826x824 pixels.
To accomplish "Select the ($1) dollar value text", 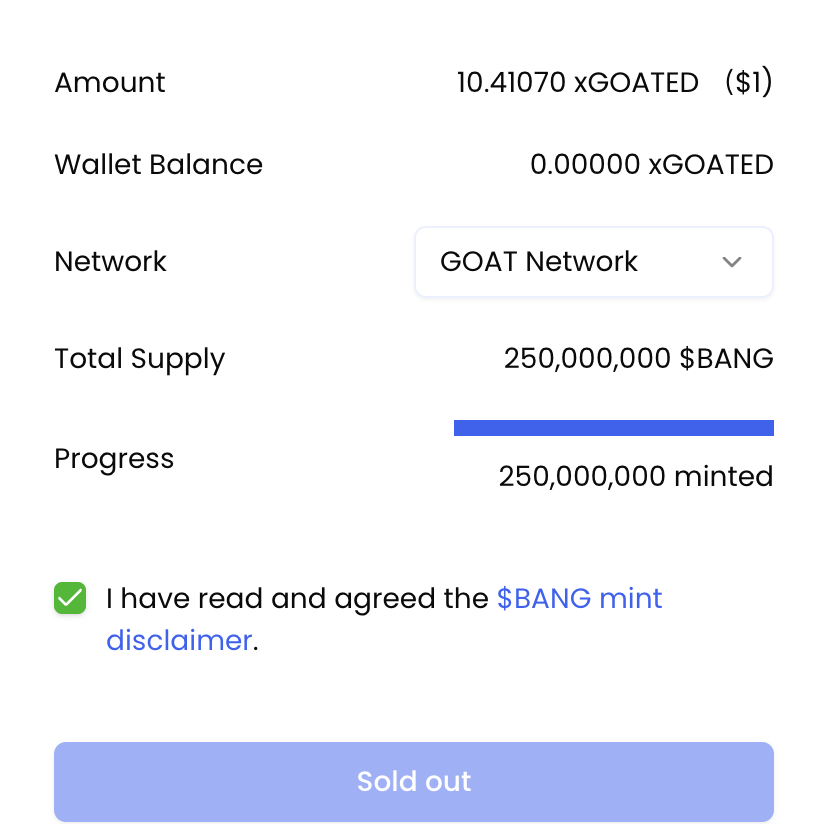I will coord(748,82).
